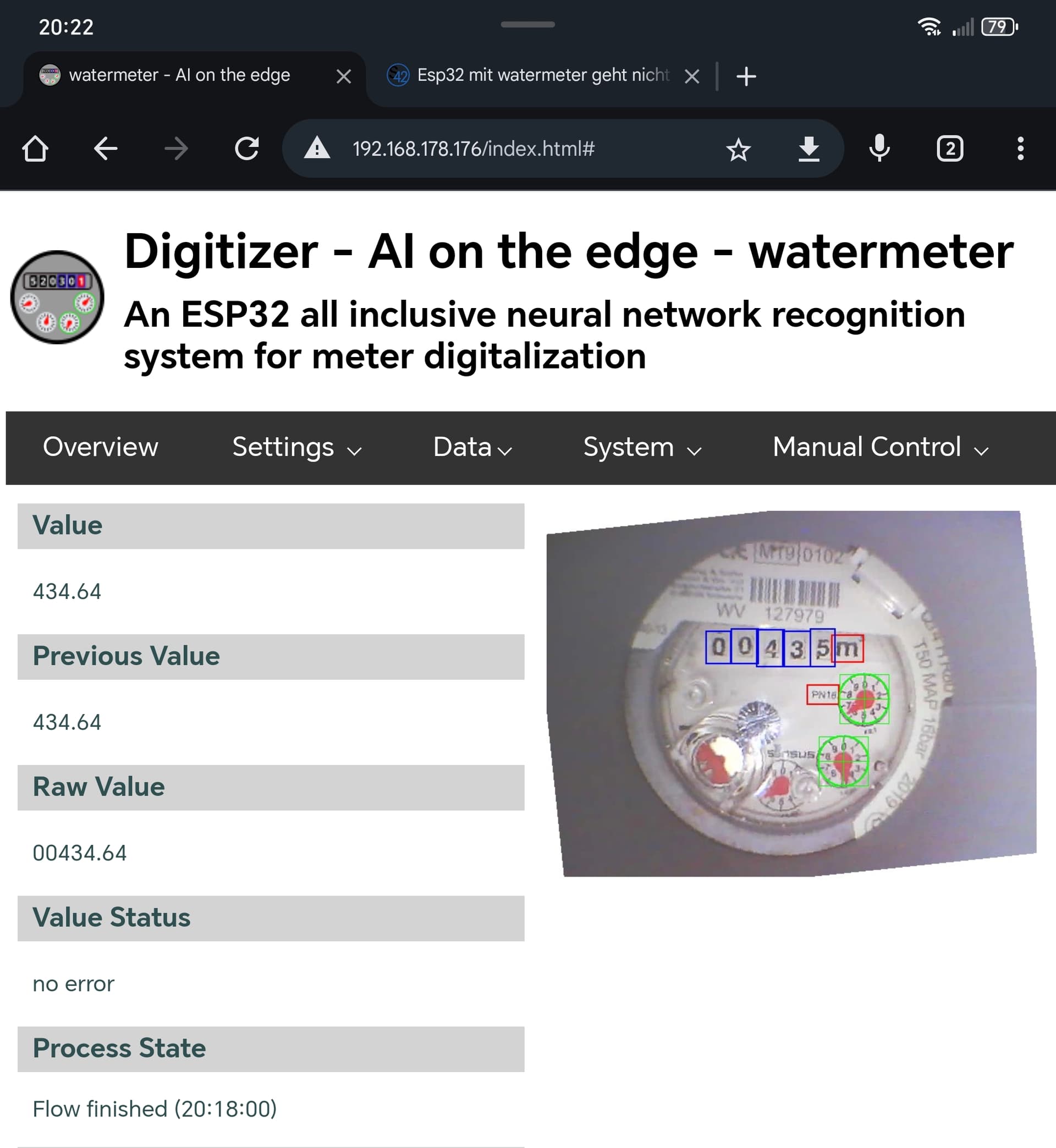Tap the browser home icon
Screen dimensions: 1056x1148
click(x=35, y=149)
